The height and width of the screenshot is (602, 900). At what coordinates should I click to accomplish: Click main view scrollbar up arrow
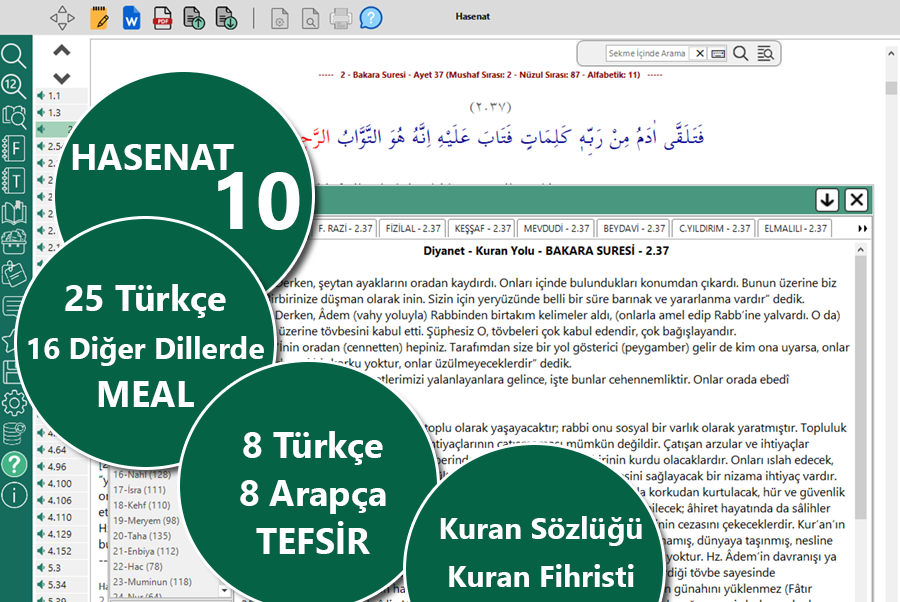tap(891, 53)
